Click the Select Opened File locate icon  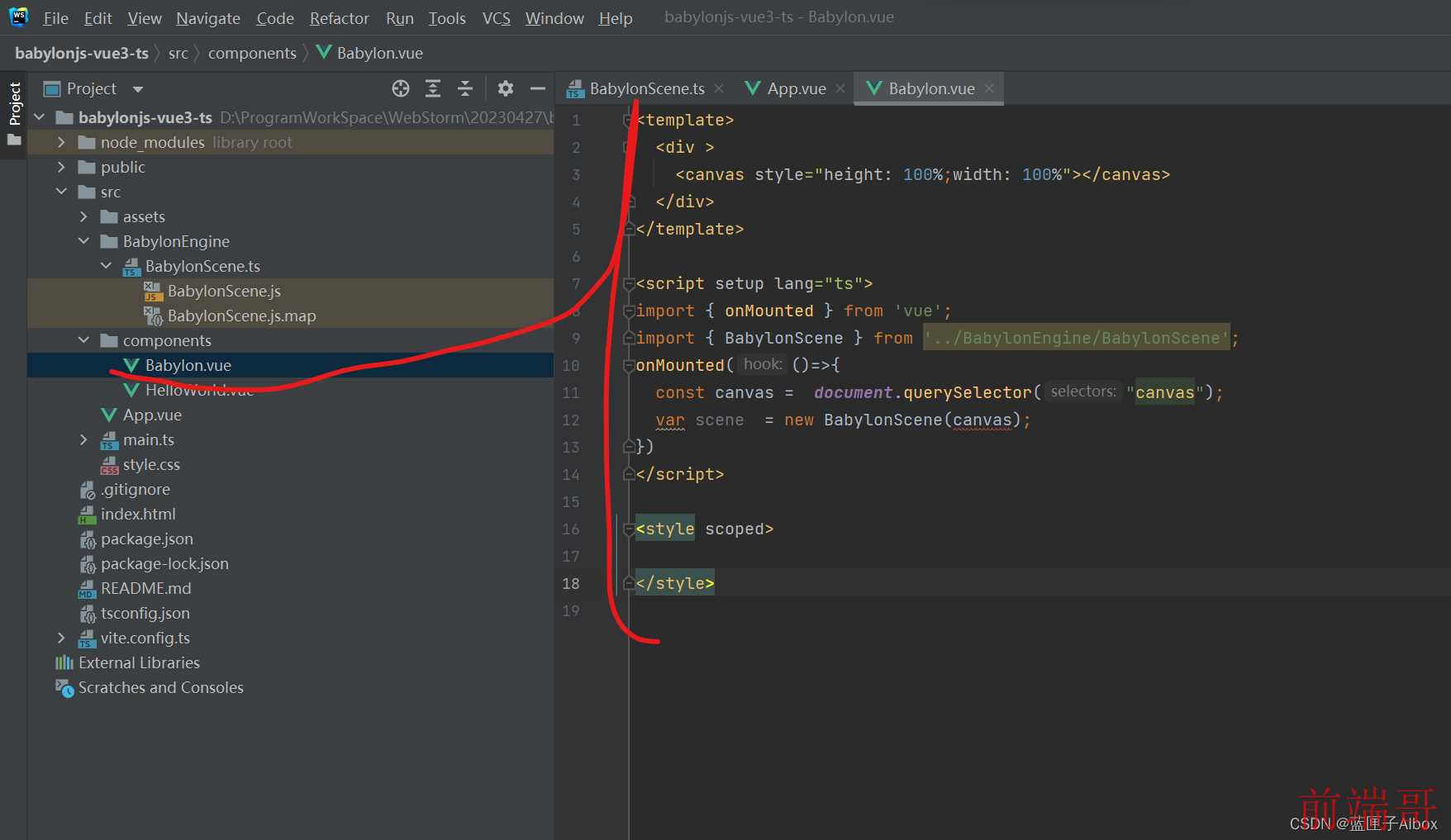[401, 88]
